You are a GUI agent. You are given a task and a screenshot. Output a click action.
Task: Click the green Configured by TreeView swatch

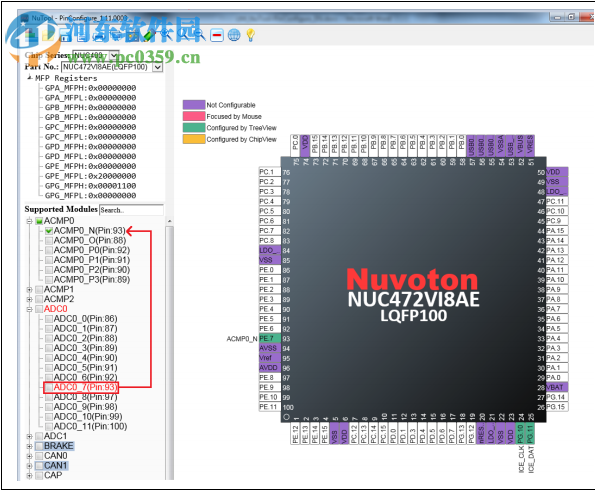tap(194, 128)
